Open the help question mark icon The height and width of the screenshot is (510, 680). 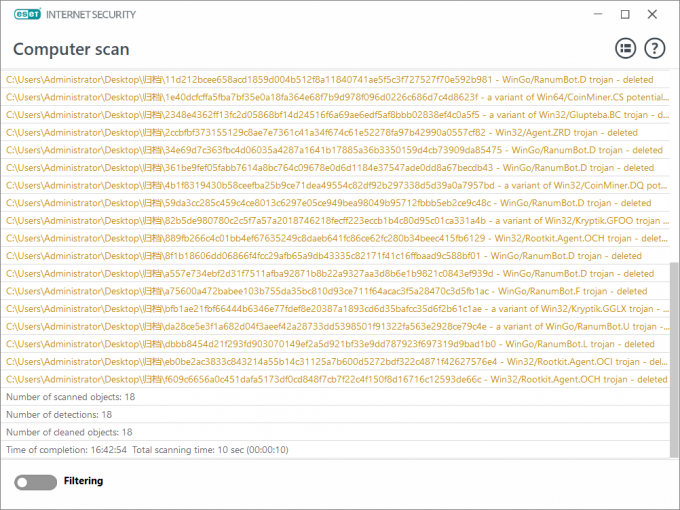tap(654, 48)
